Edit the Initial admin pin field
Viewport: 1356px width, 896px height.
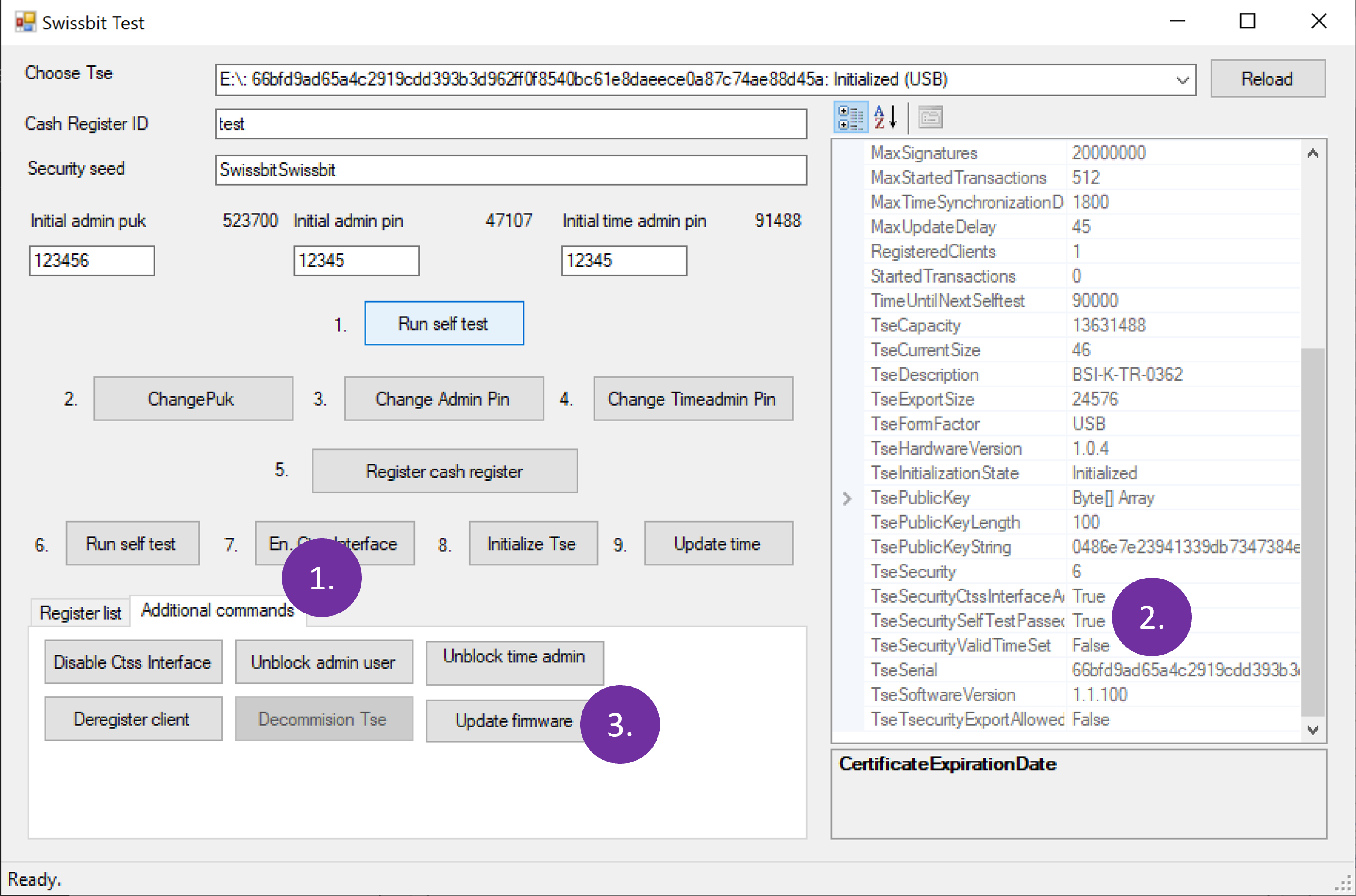point(356,261)
